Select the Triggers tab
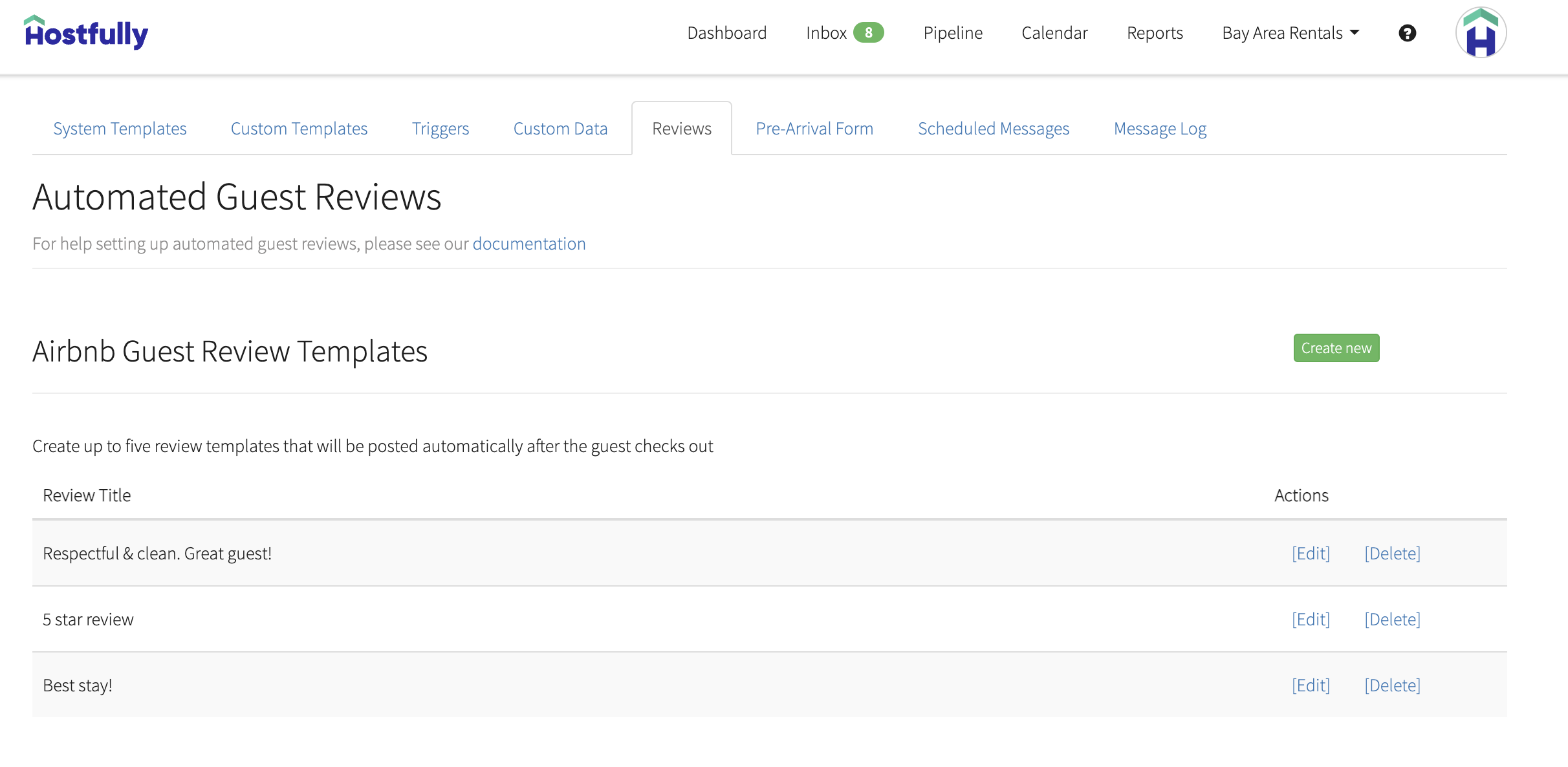 [441, 128]
